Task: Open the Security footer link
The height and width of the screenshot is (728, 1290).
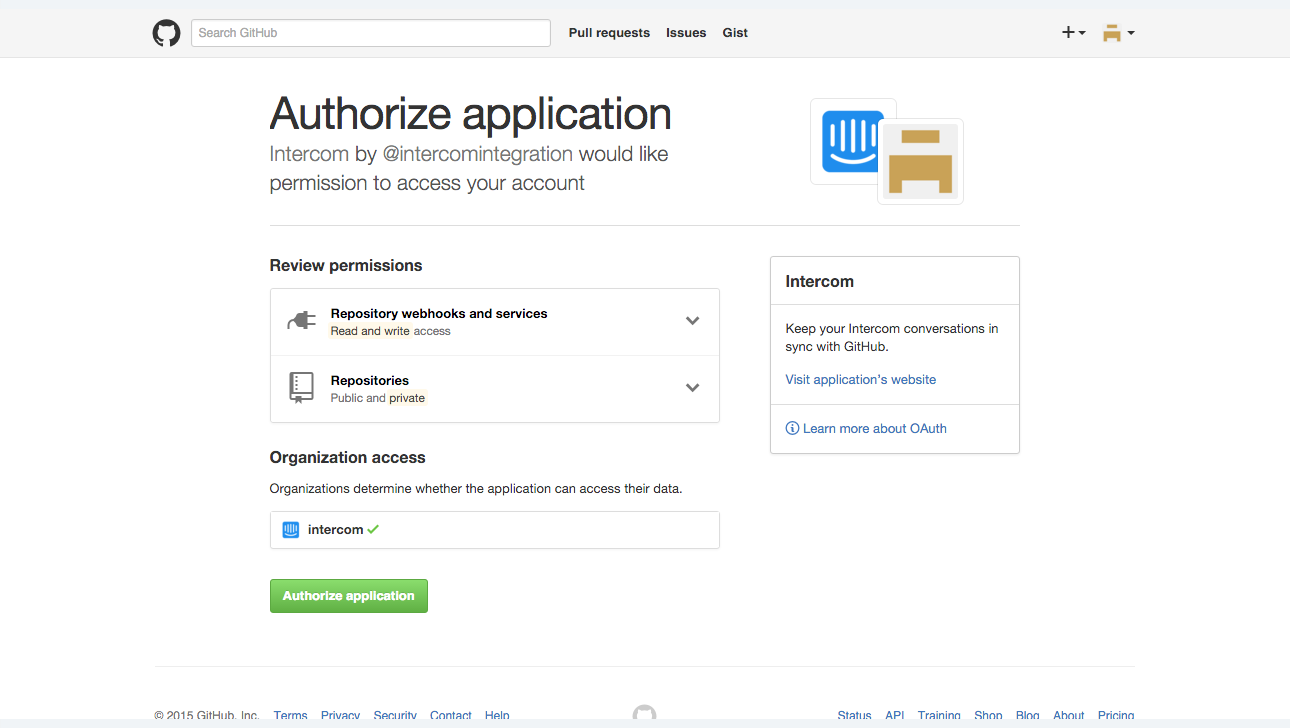Action: [395, 715]
